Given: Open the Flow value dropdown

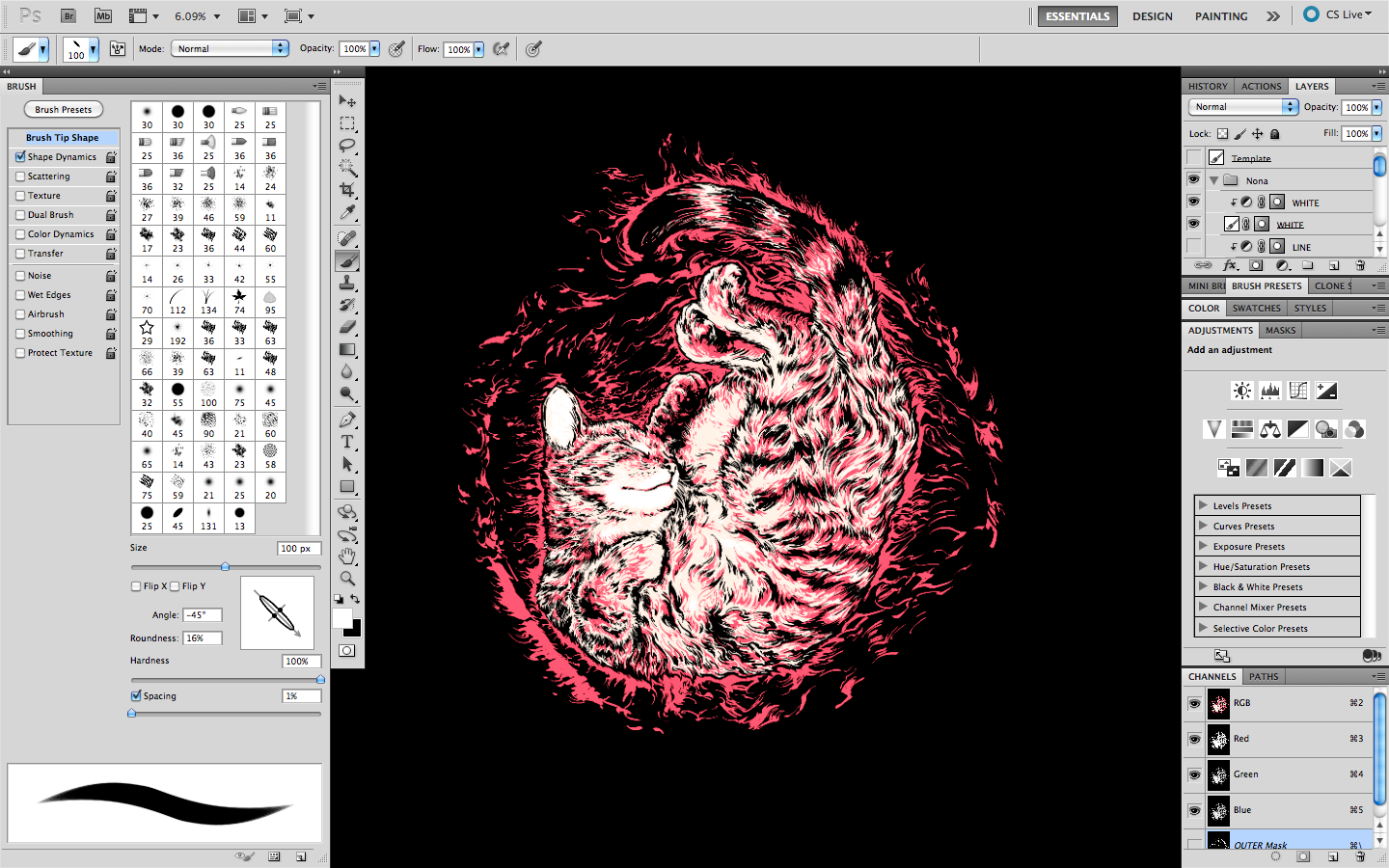Looking at the screenshot, I should click(x=478, y=49).
